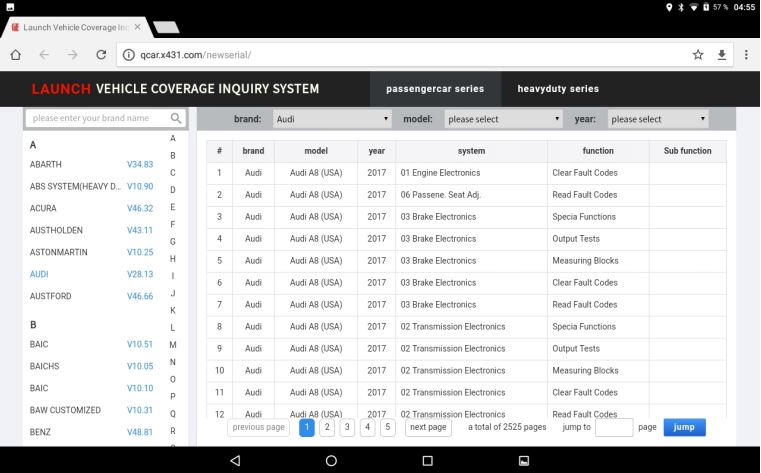This screenshot has height=473, width=761.
Task: Click the address bar URL
Action: click(x=196, y=55)
